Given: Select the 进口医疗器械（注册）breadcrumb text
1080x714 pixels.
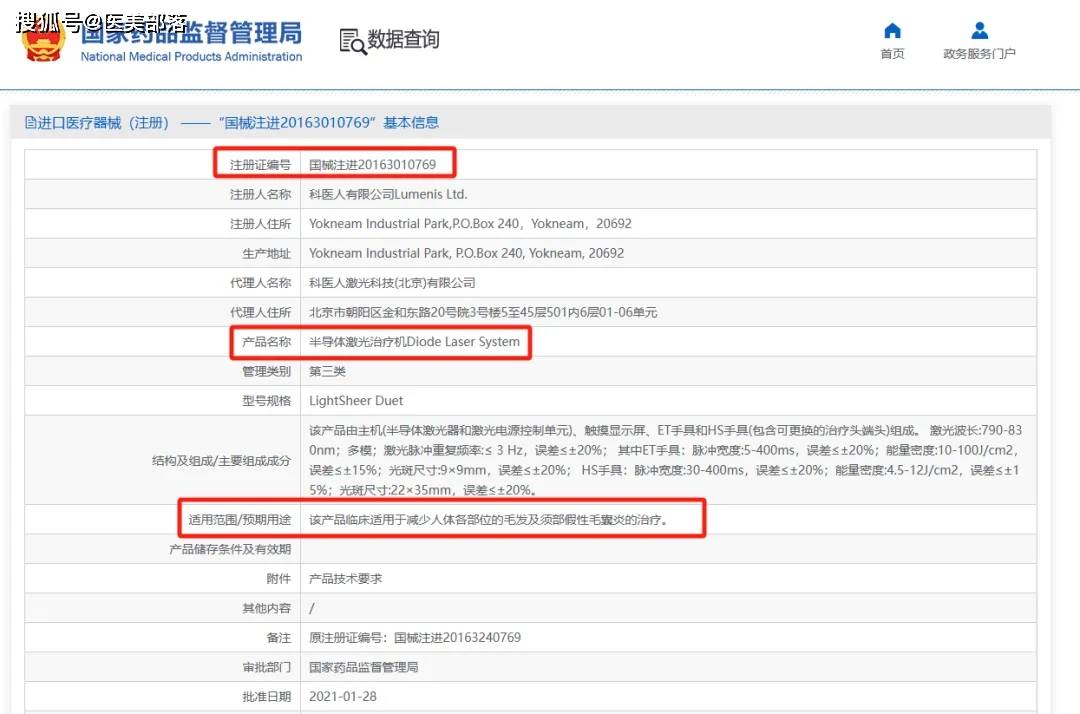Looking at the screenshot, I should click(x=103, y=123).
